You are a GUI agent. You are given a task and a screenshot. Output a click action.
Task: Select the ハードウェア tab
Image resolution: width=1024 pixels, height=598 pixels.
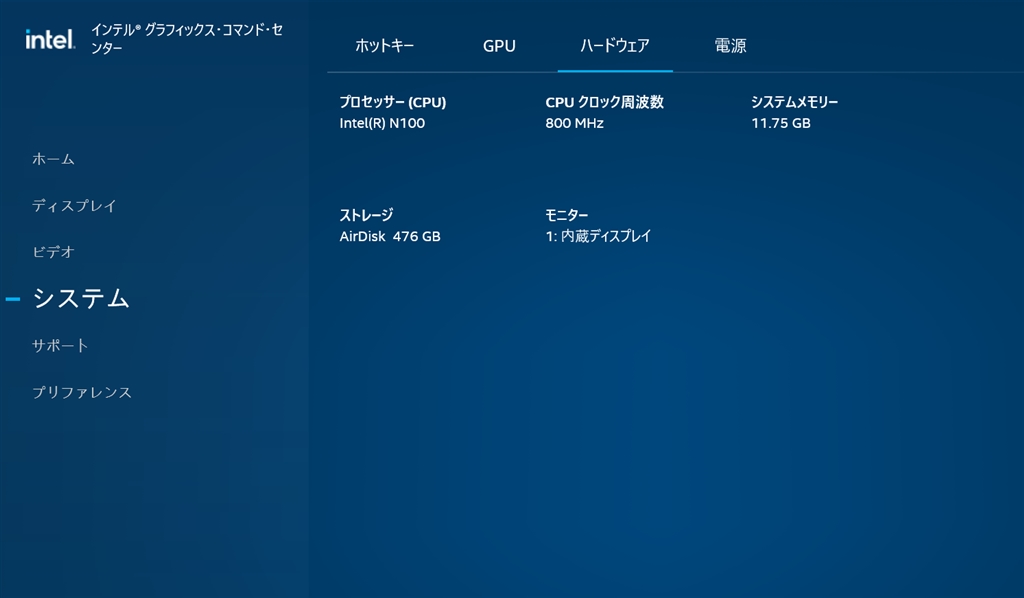[x=615, y=46]
